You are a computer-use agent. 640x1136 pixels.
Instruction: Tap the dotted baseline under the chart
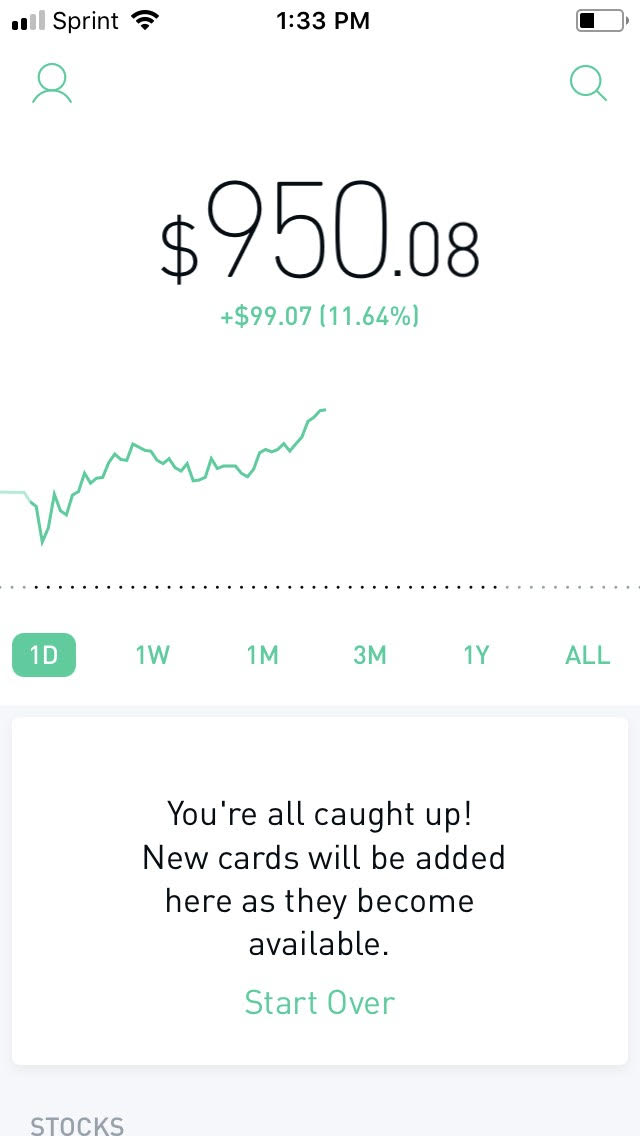click(x=320, y=587)
